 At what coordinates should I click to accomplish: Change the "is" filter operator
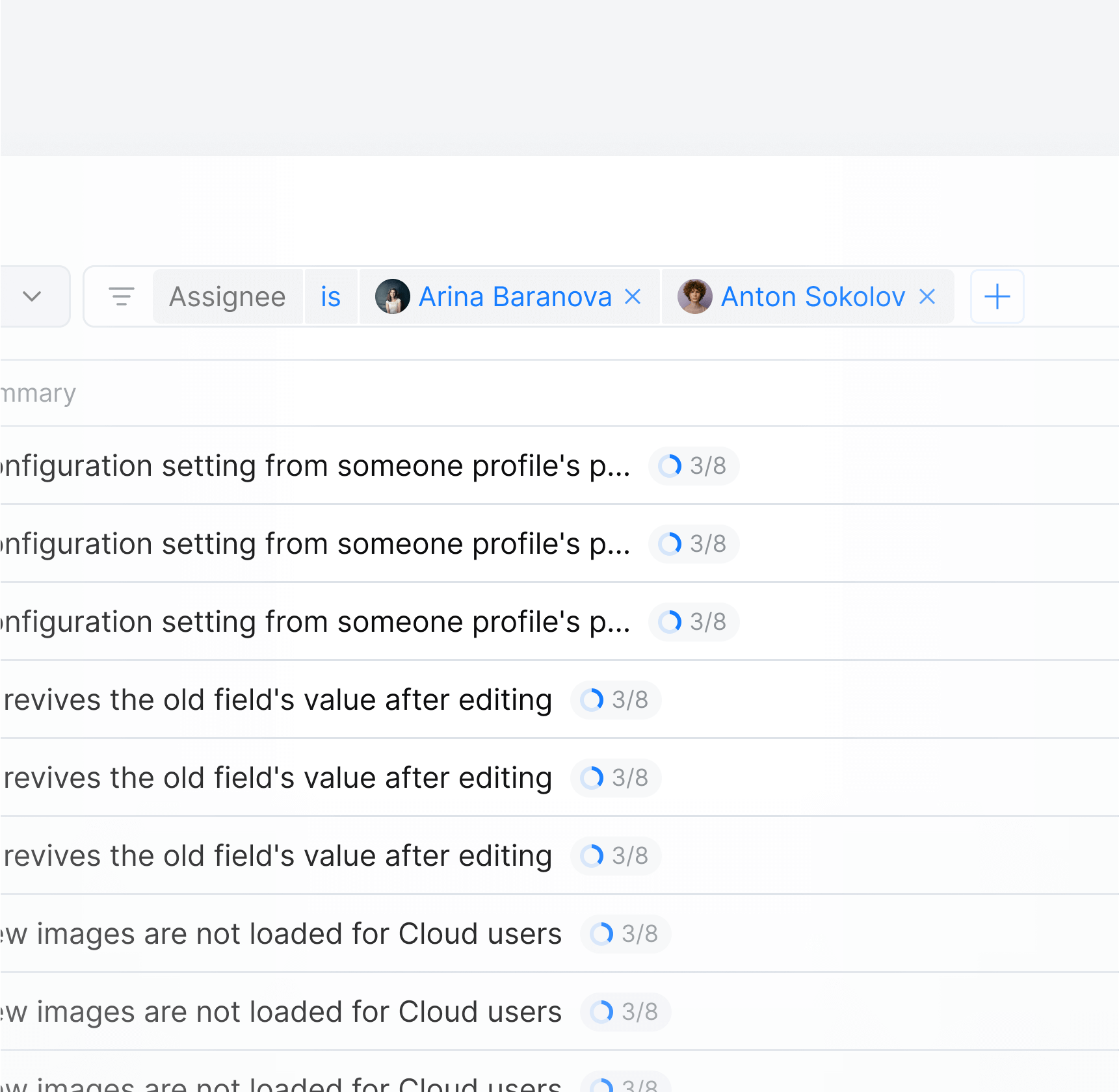(330, 297)
